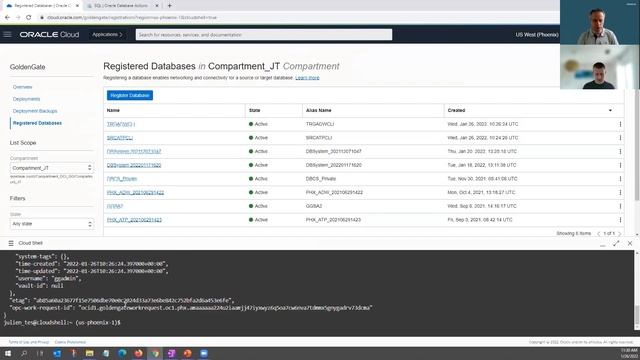Screen dimensions: 640x360
Task: Open the GGBA2 database link
Action: (115, 206)
